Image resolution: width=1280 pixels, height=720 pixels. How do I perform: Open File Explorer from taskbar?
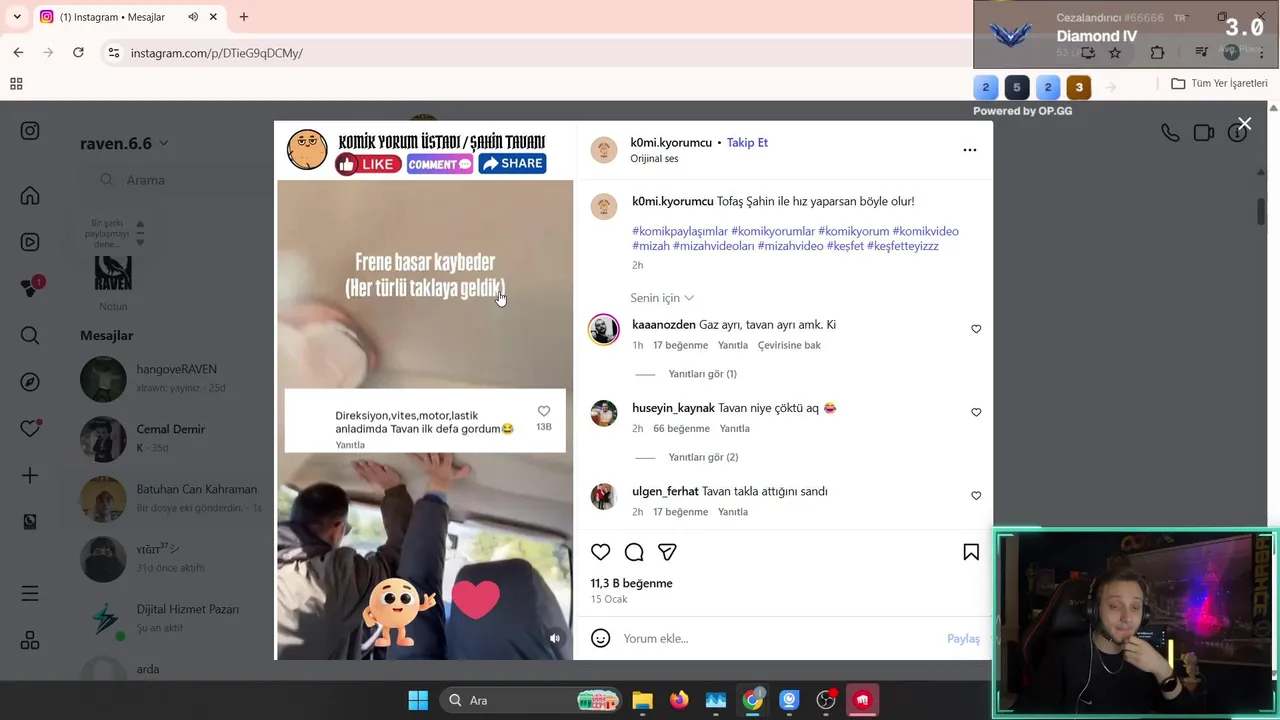tap(642, 700)
